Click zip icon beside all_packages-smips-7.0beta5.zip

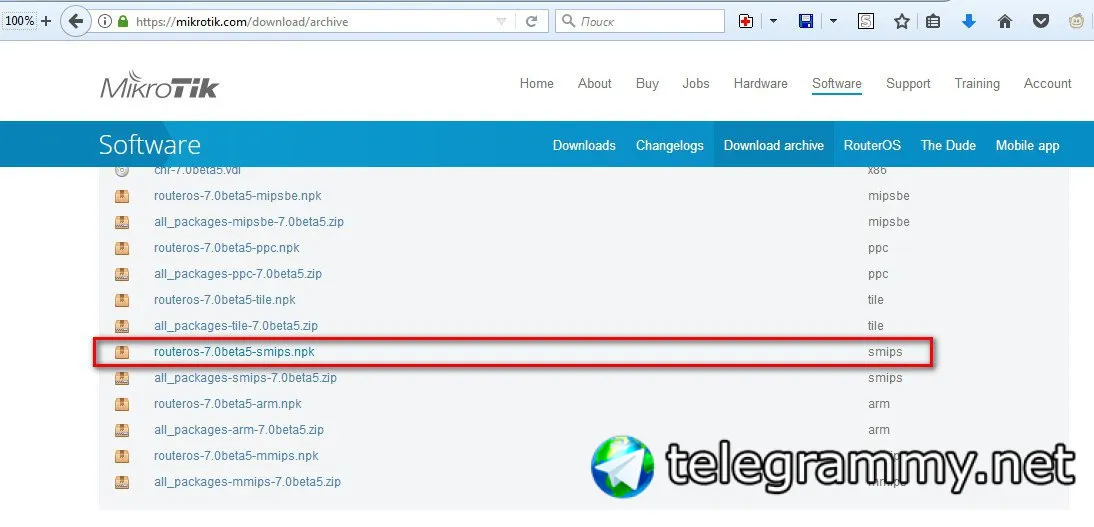click(122, 378)
